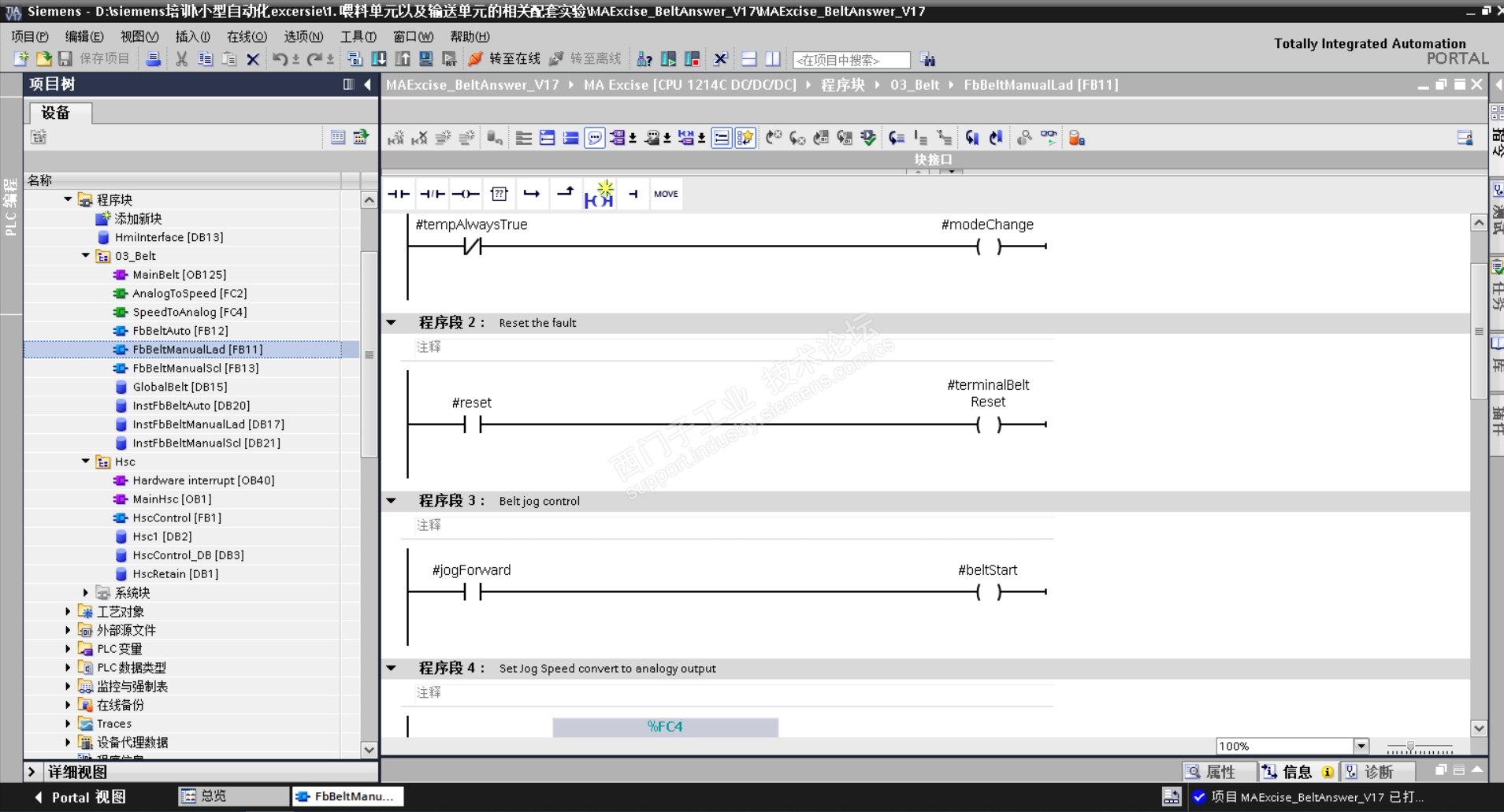1504x812 pixels.
Task: Start the CPU with the run icon
Action: point(668,59)
